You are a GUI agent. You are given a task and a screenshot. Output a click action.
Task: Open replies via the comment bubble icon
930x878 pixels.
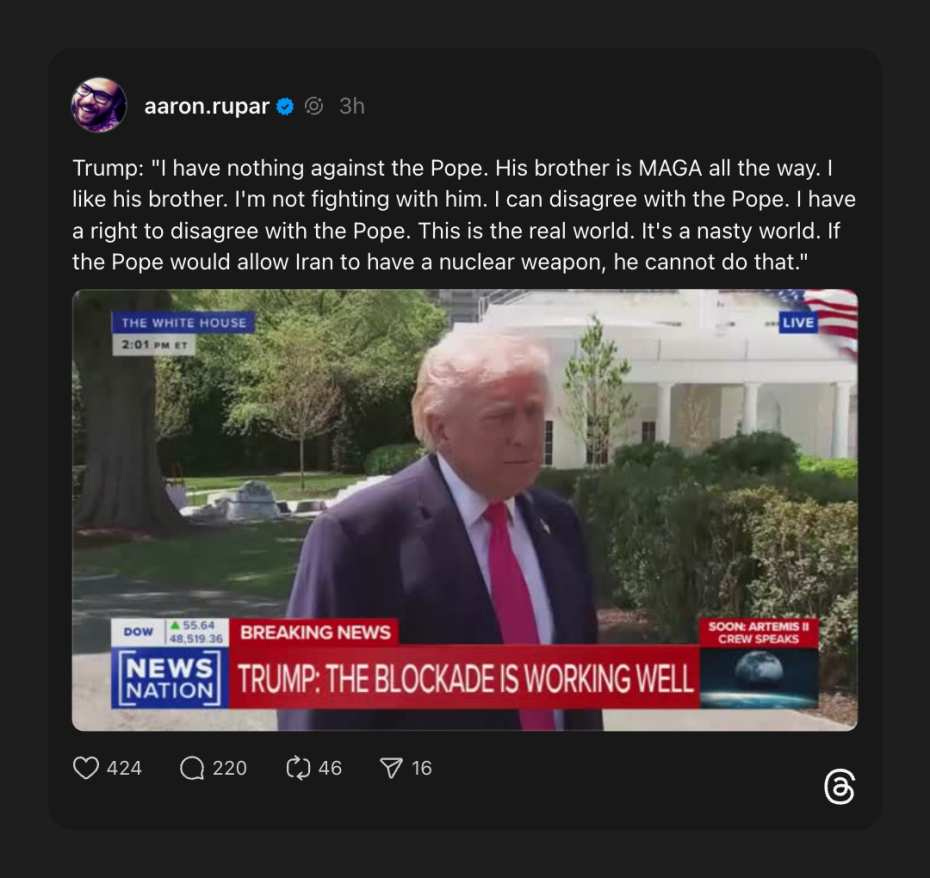pyautogui.click(x=192, y=768)
